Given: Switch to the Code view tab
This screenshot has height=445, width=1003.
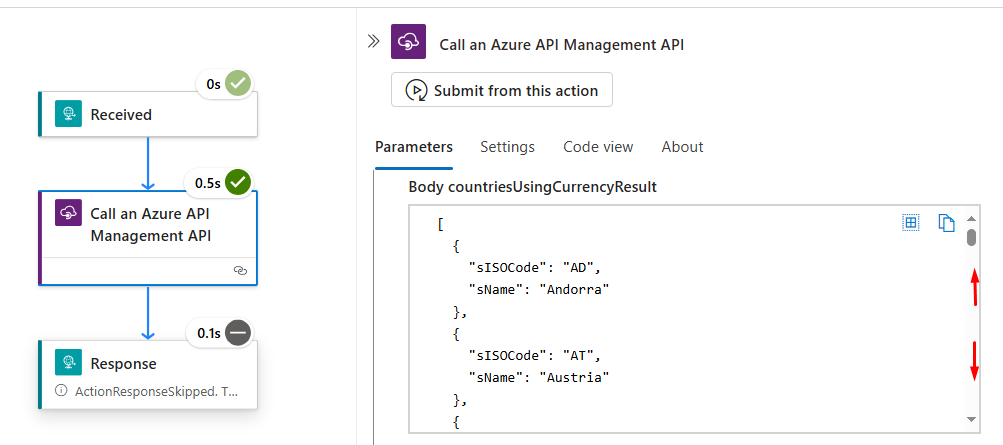Looking at the screenshot, I should (x=598, y=147).
